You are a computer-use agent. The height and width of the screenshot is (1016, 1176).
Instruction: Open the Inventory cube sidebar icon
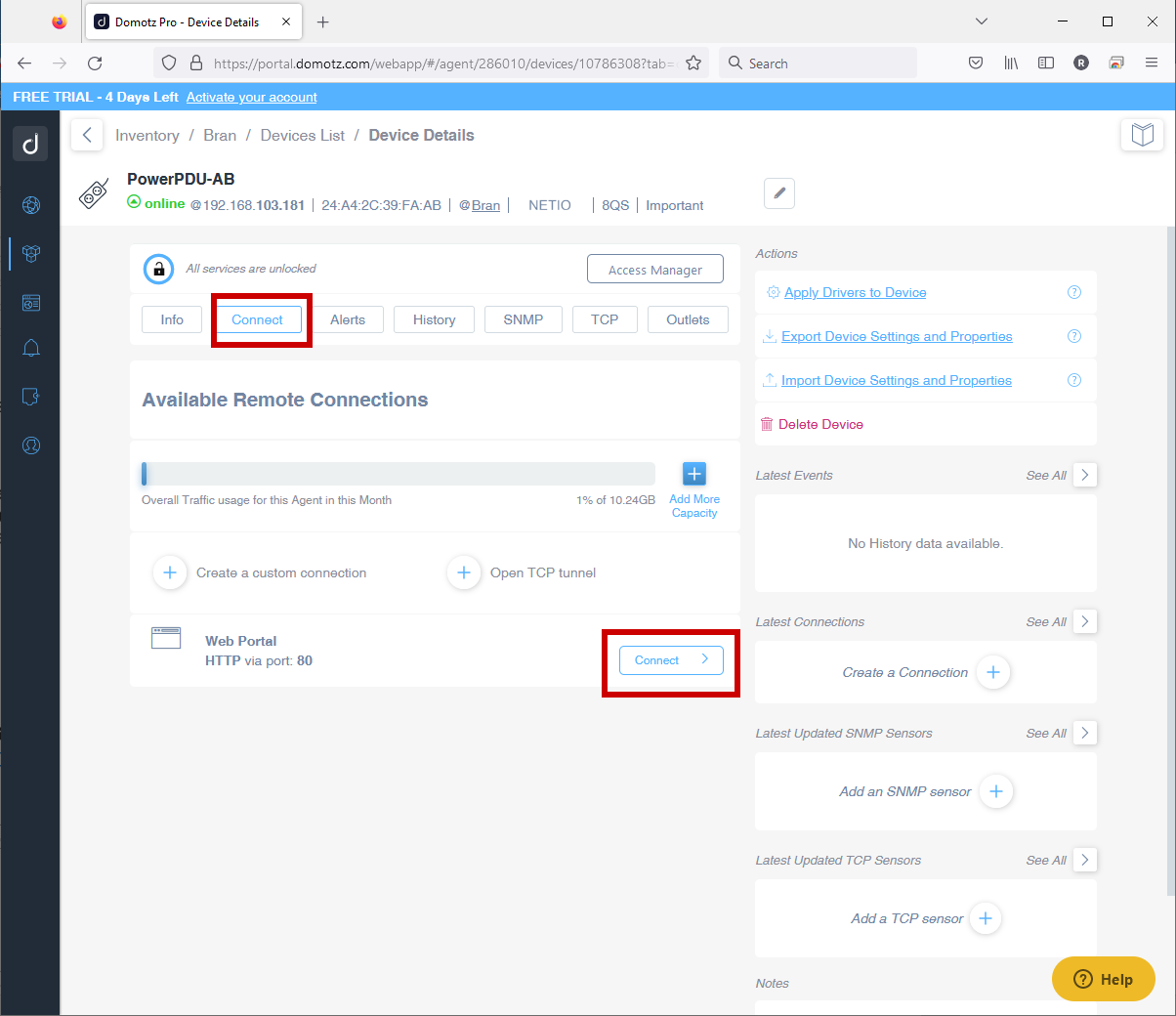click(x=31, y=254)
